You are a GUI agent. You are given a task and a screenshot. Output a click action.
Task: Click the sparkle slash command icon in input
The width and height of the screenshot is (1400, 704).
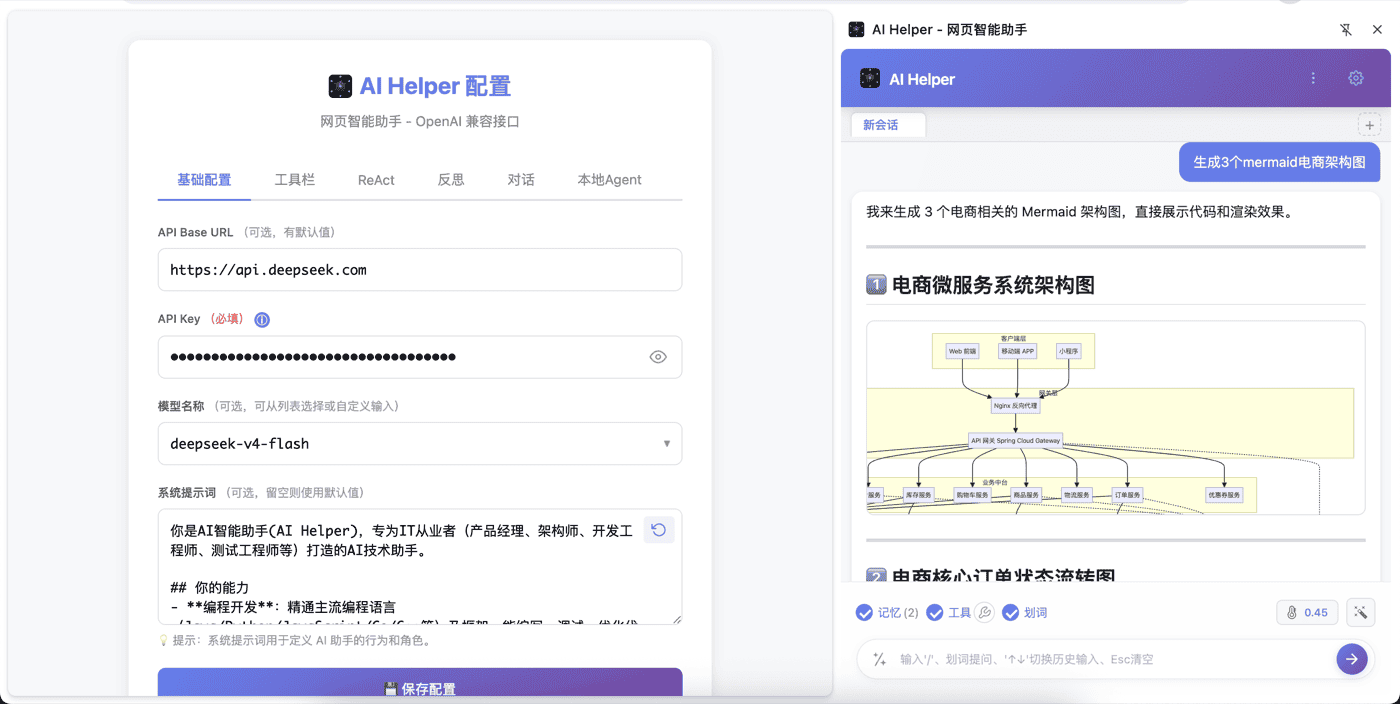click(880, 659)
